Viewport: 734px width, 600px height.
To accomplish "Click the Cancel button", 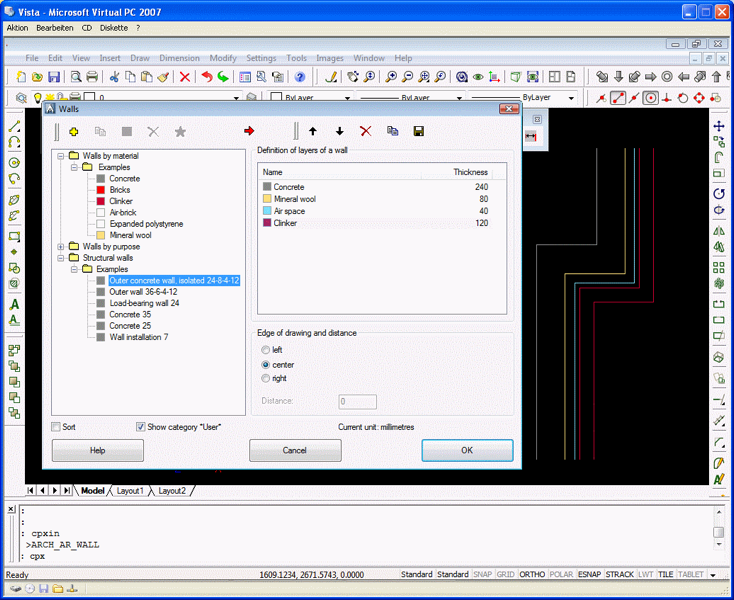I will (295, 450).
